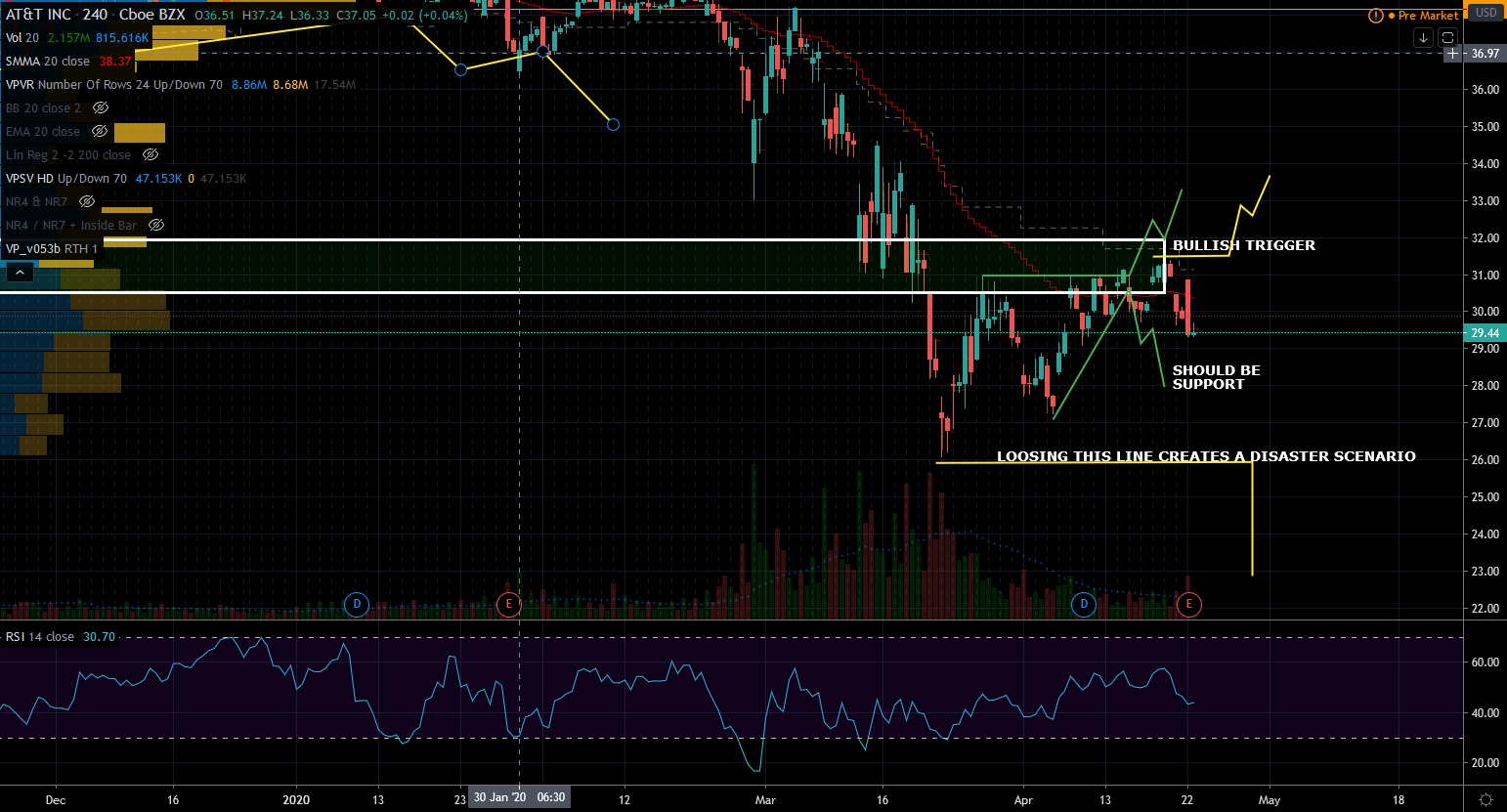
Task: Click the down-arrow button near the price scale
Action: click(x=1424, y=38)
